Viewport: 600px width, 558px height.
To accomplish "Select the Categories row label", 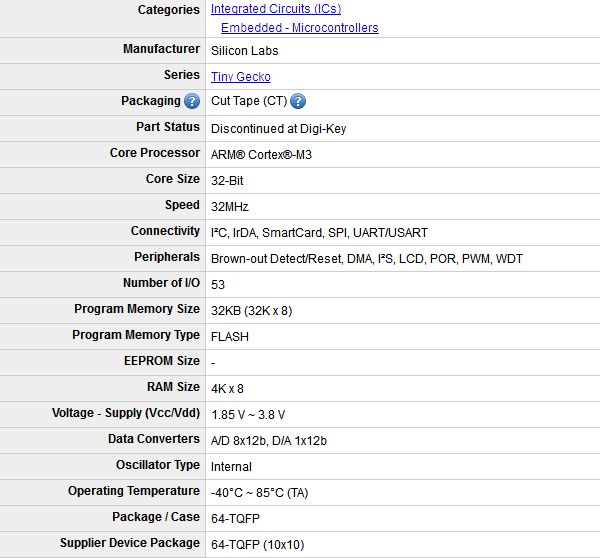I will pyautogui.click(x=169, y=10).
